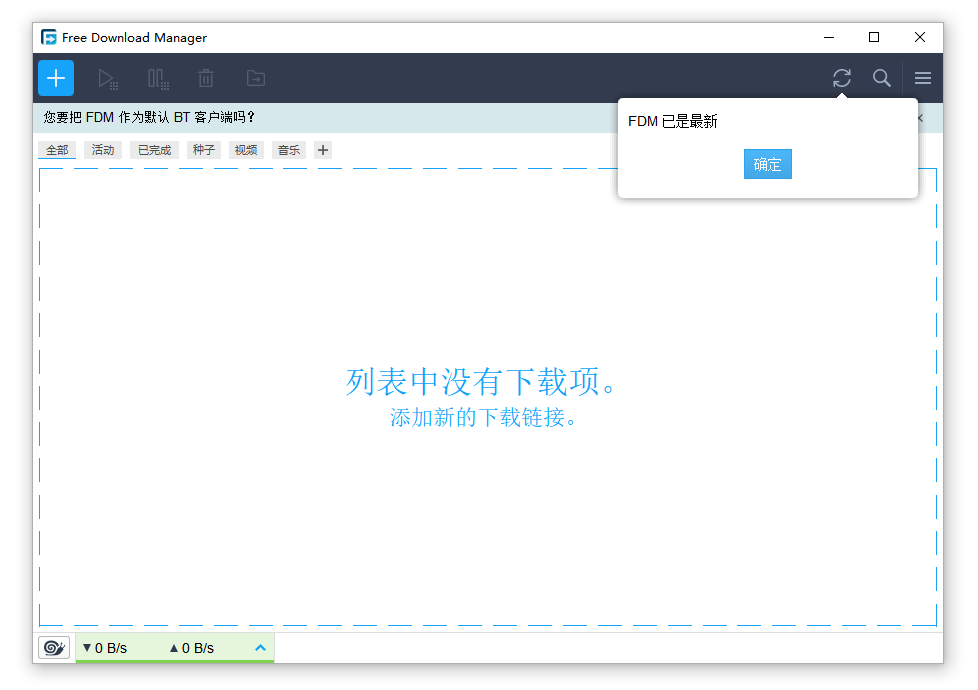
Task: Click the download speed 0 B/s display
Action: [x=106, y=647]
